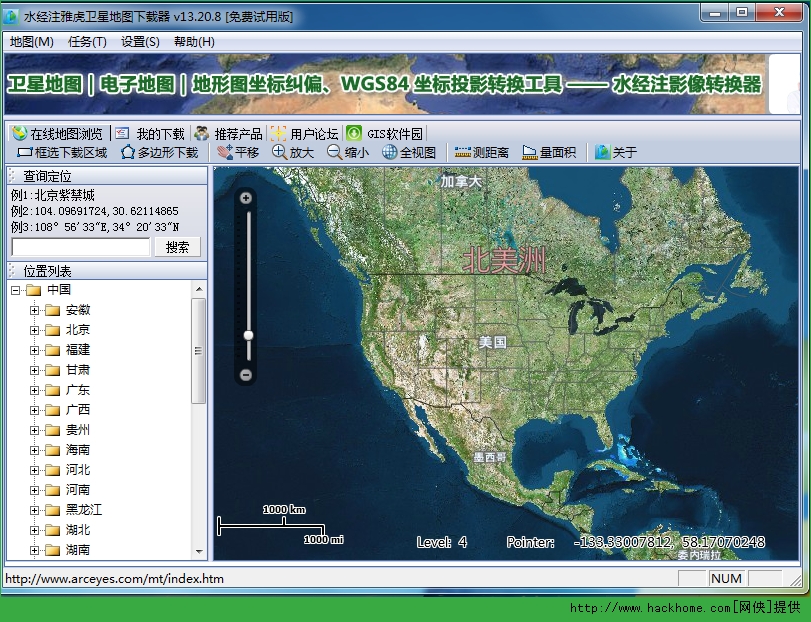The image size is (811, 622).
Task: Click the location search text box
Action: 81,247
